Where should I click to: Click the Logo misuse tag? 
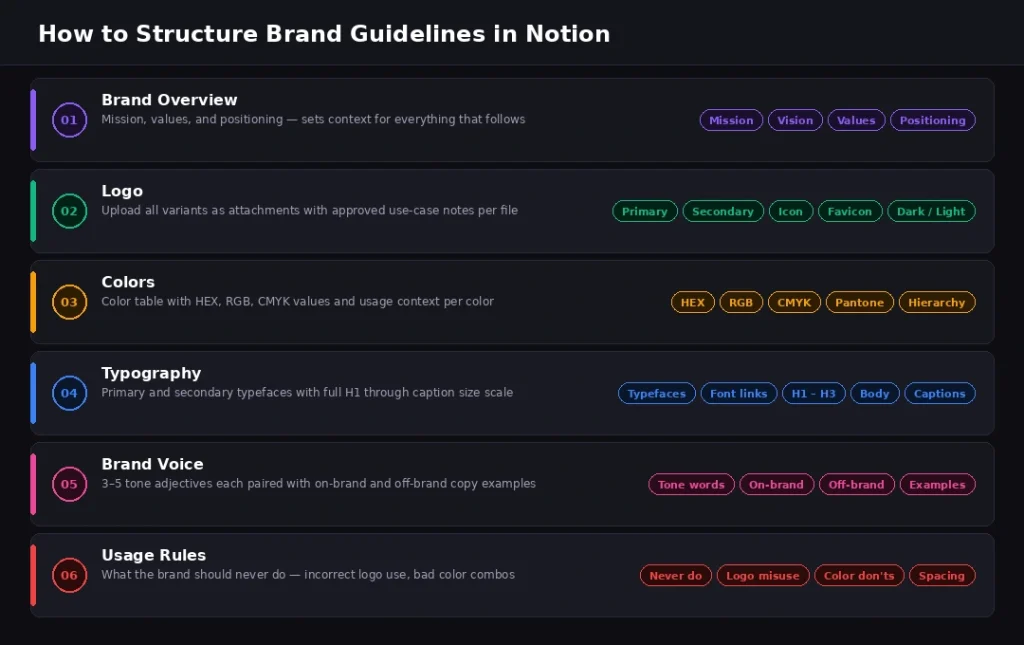coord(763,576)
